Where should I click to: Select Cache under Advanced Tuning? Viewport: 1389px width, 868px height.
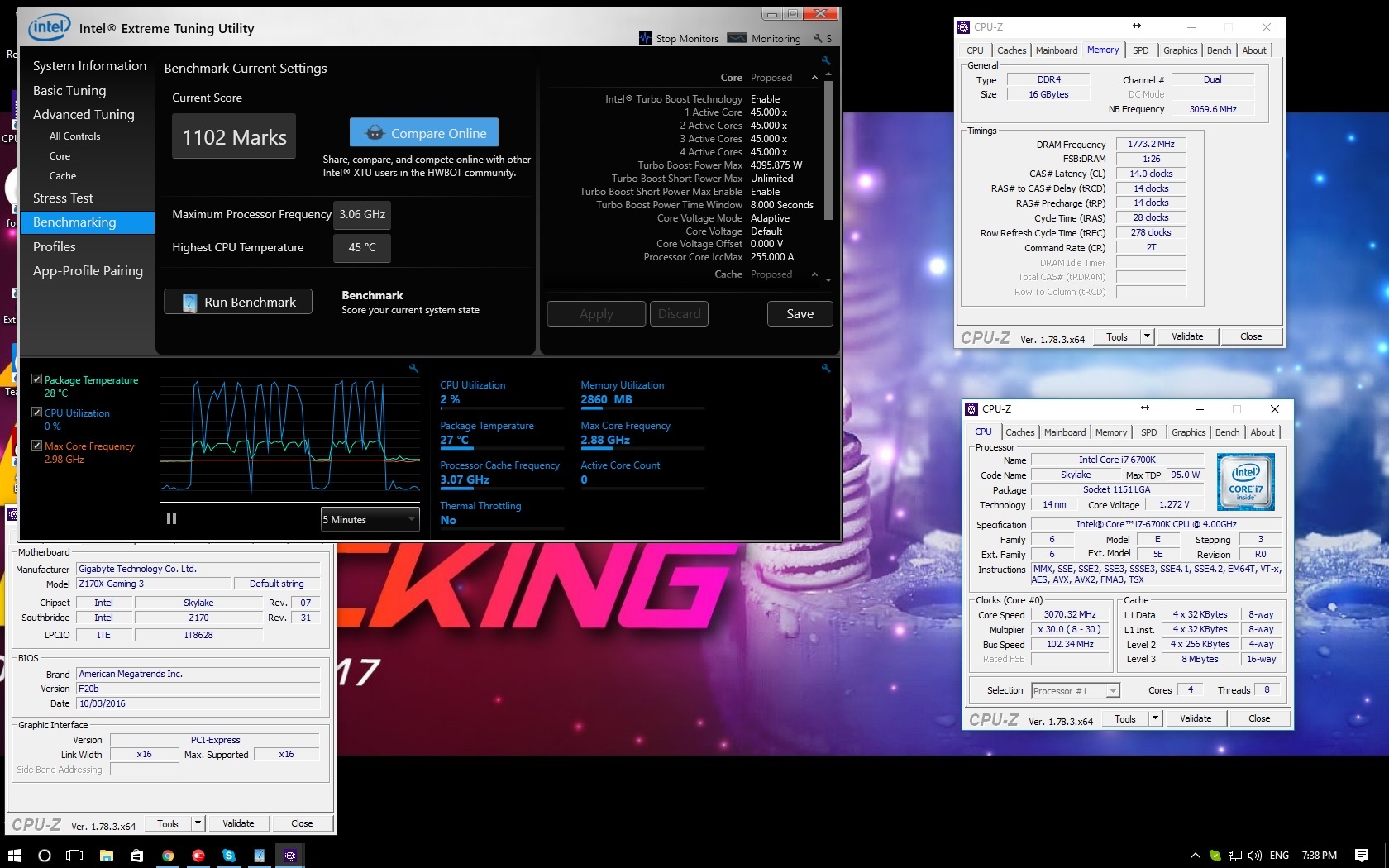tap(63, 176)
